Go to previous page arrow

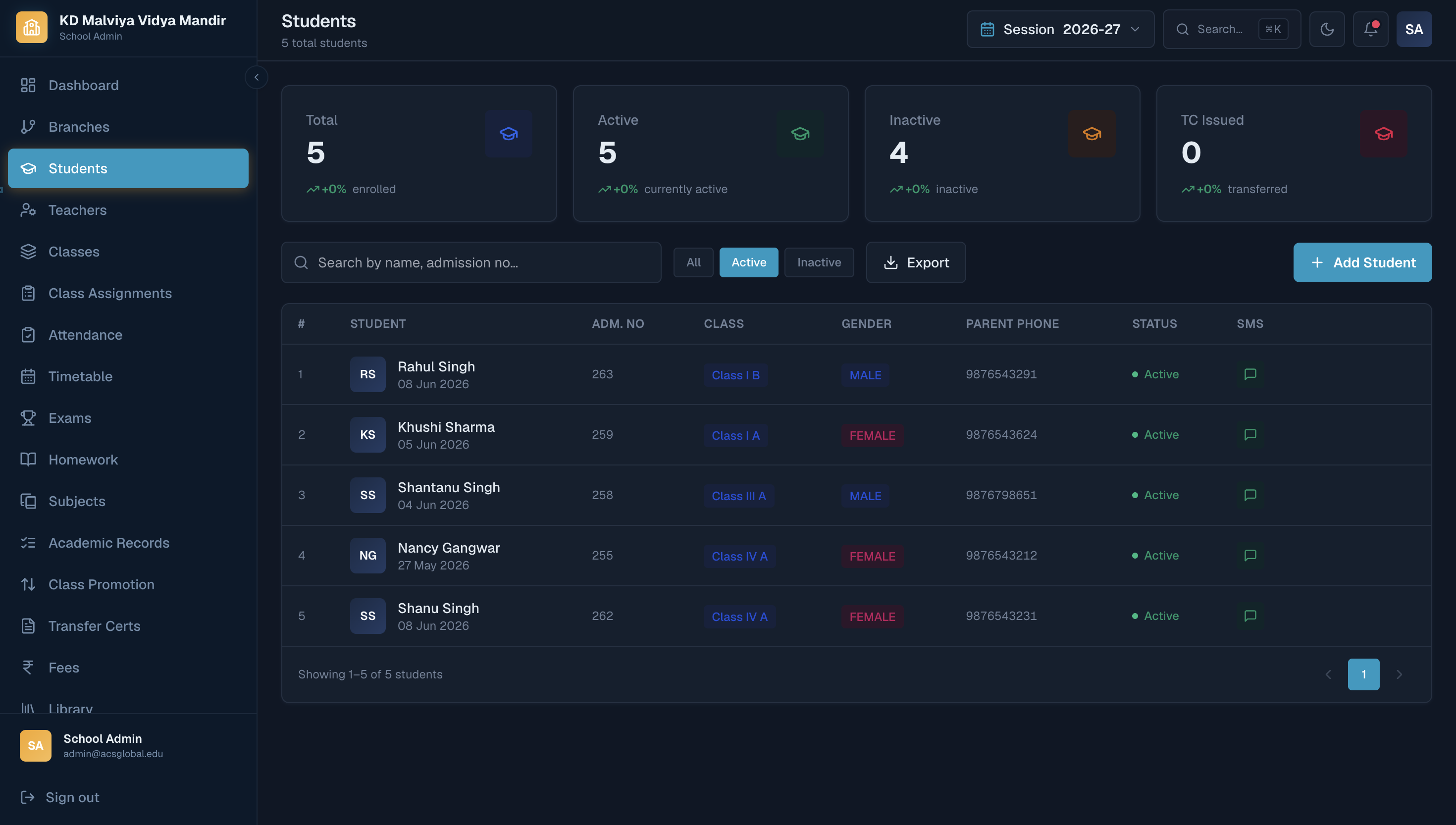[x=1328, y=674]
